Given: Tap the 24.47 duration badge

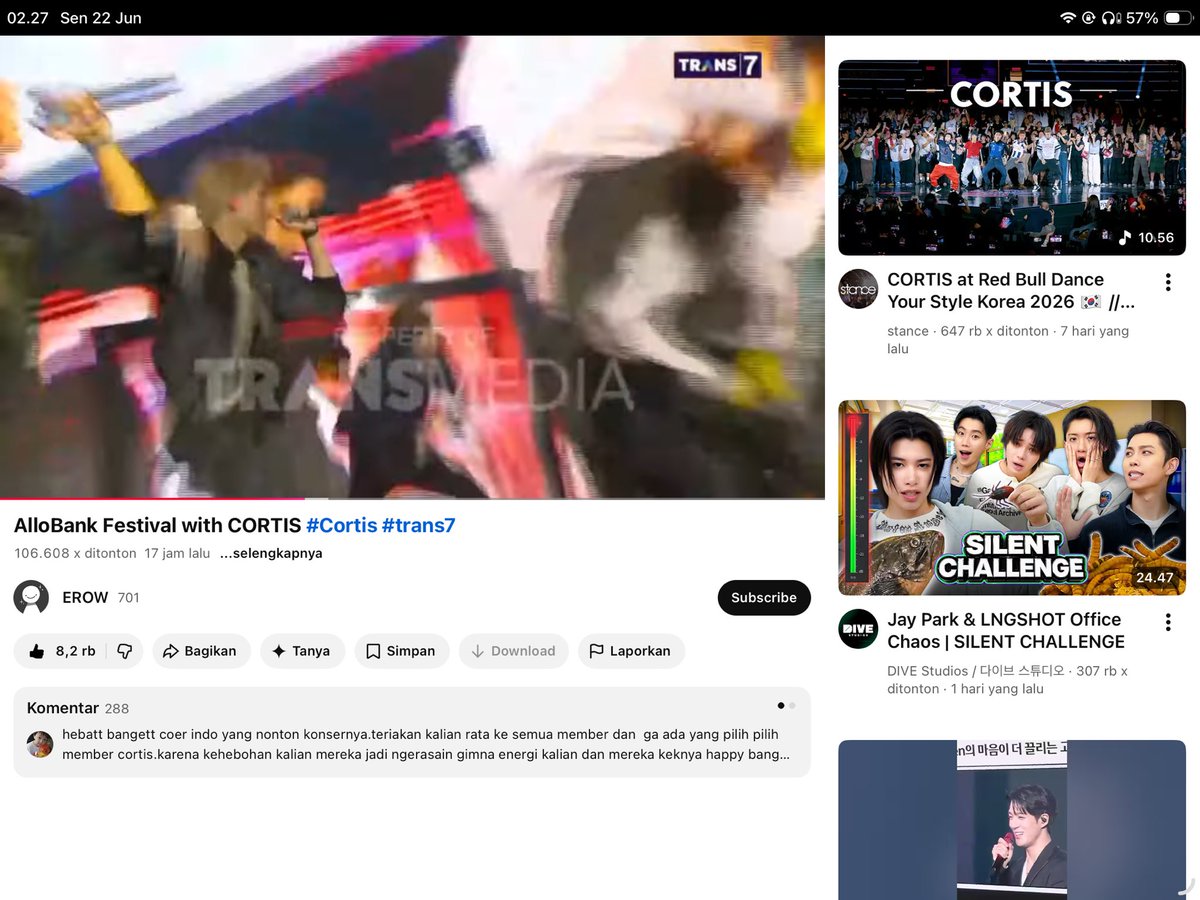Looking at the screenshot, I should click(x=1154, y=577).
